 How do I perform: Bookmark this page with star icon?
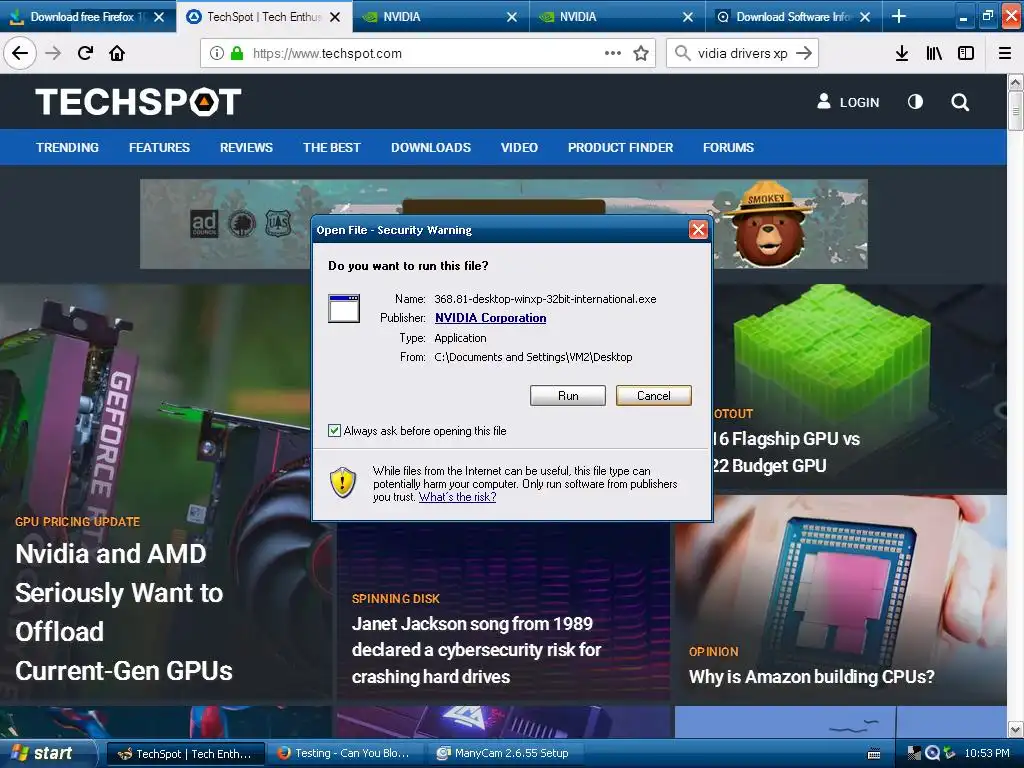coord(641,53)
